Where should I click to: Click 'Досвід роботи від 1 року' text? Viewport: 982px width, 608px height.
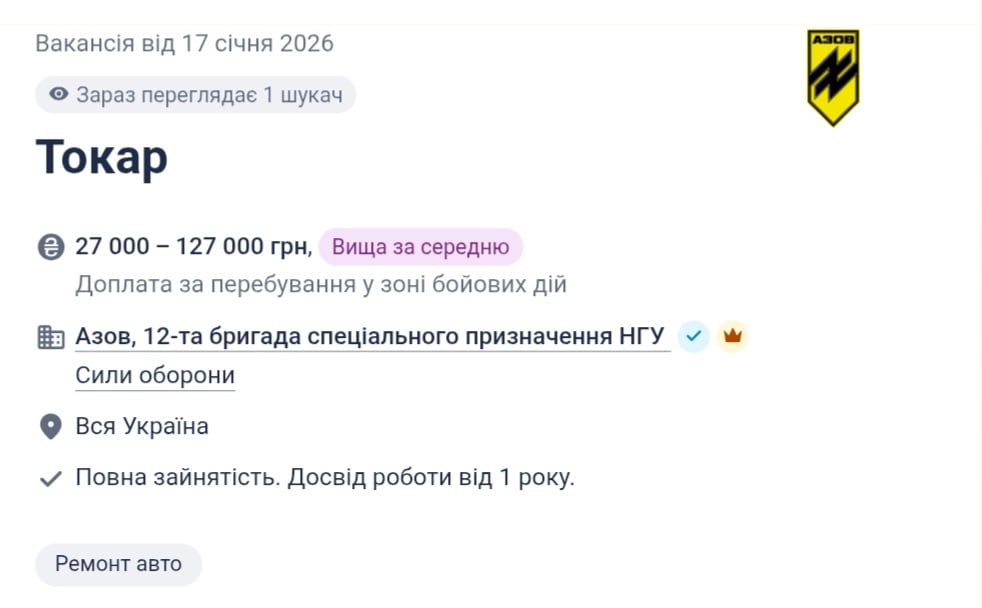tap(432, 478)
